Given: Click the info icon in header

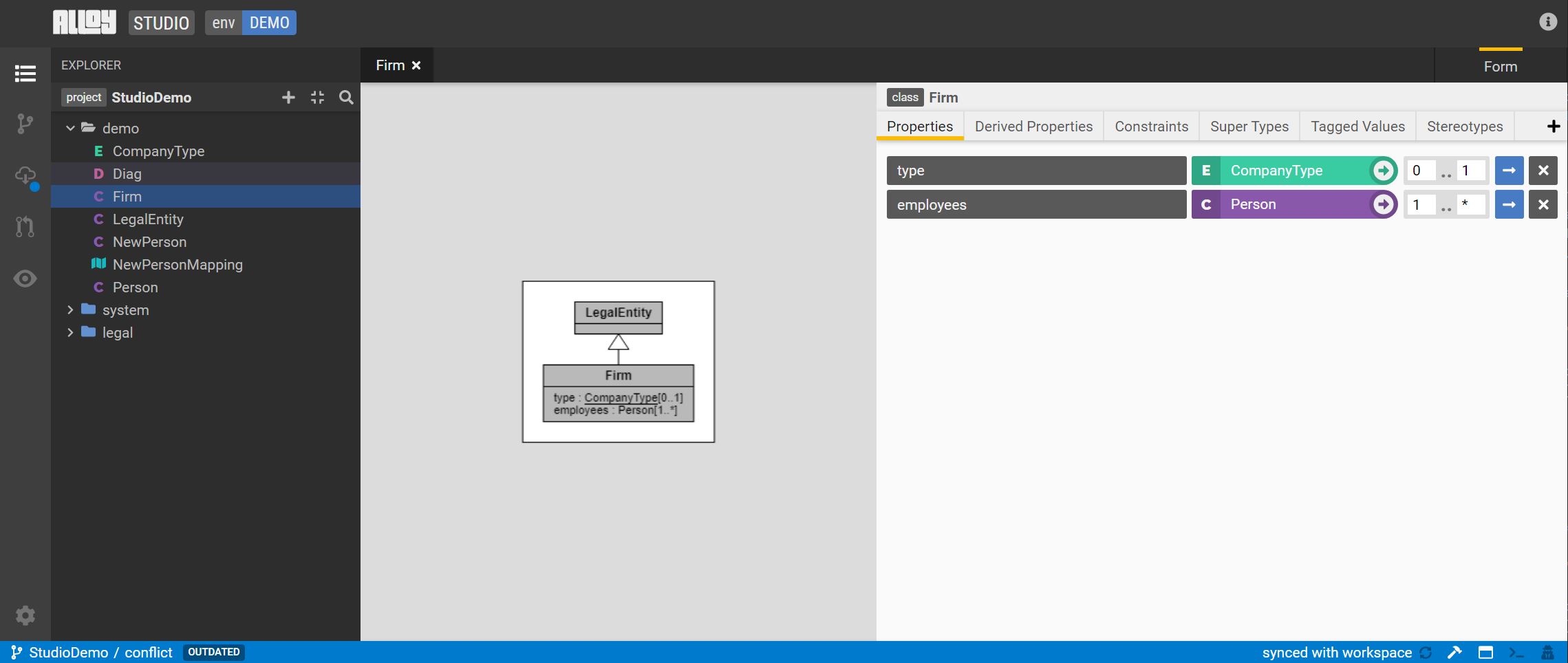Looking at the screenshot, I should [1548, 22].
